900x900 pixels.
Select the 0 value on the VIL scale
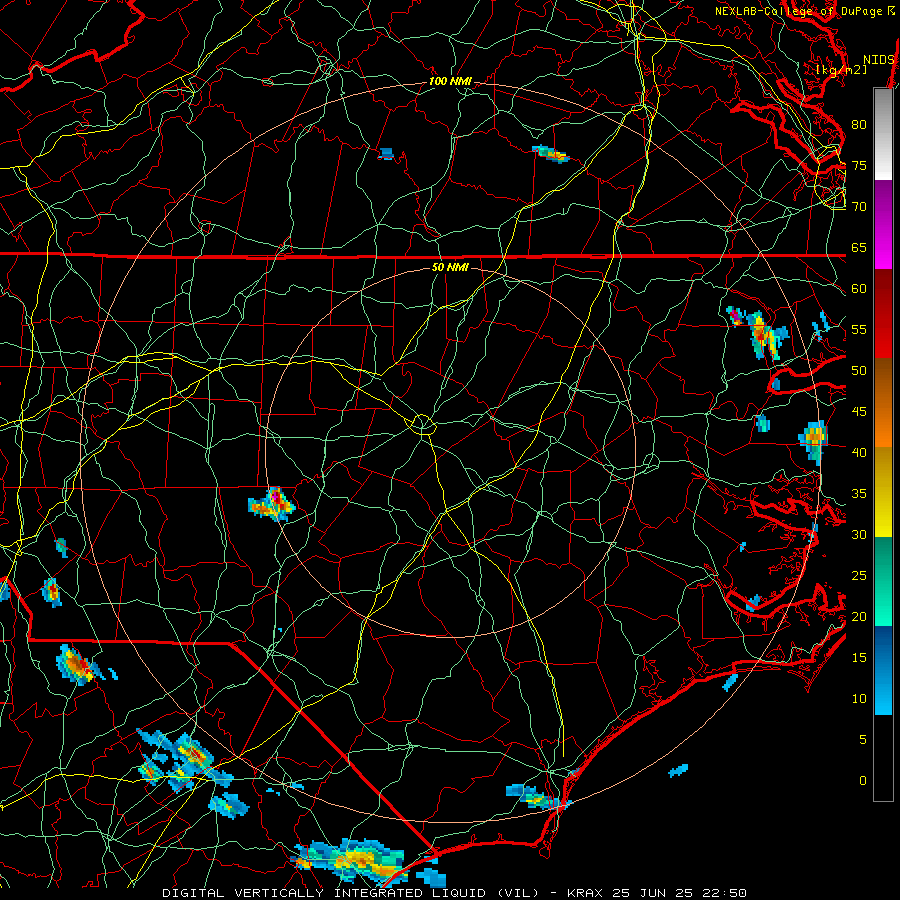point(863,781)
